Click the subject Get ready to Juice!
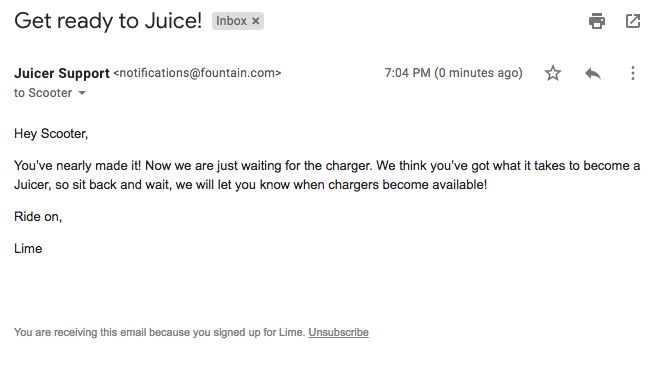Screen dimensions: 660x383 pos(108,21)
